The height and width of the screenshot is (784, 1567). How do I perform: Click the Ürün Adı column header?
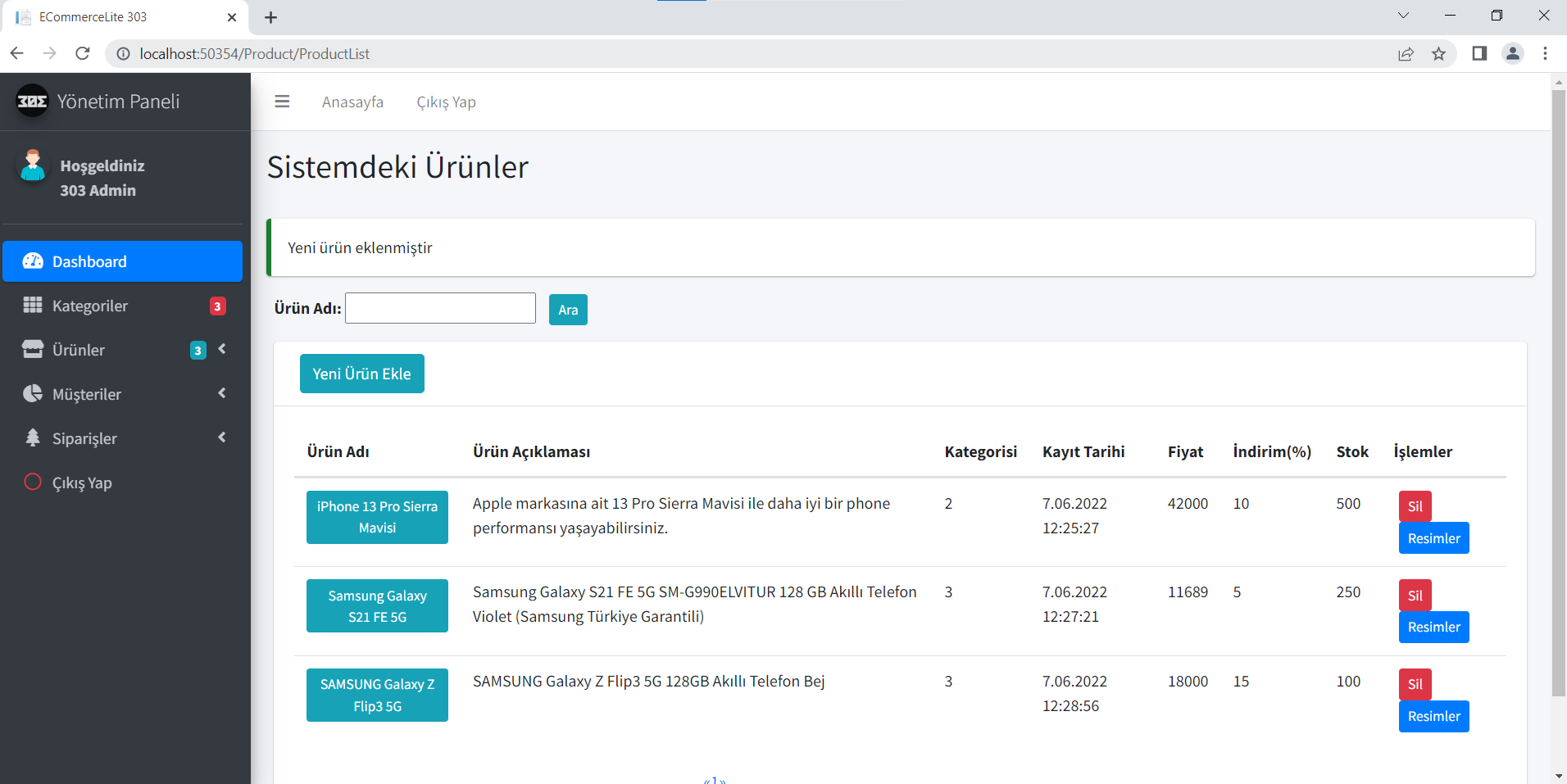pos(338,451)
